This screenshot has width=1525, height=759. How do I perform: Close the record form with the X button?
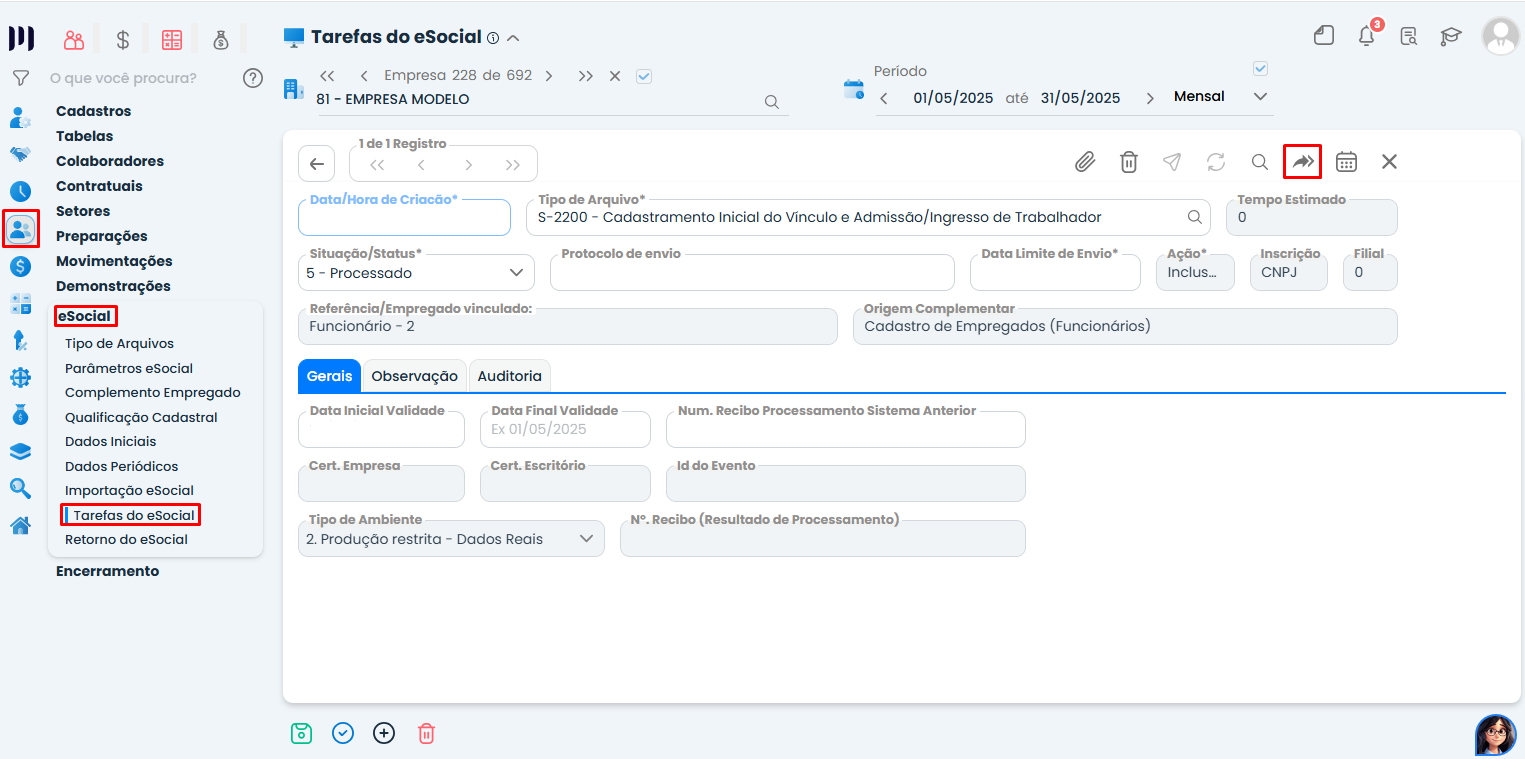pos(1389,162)
